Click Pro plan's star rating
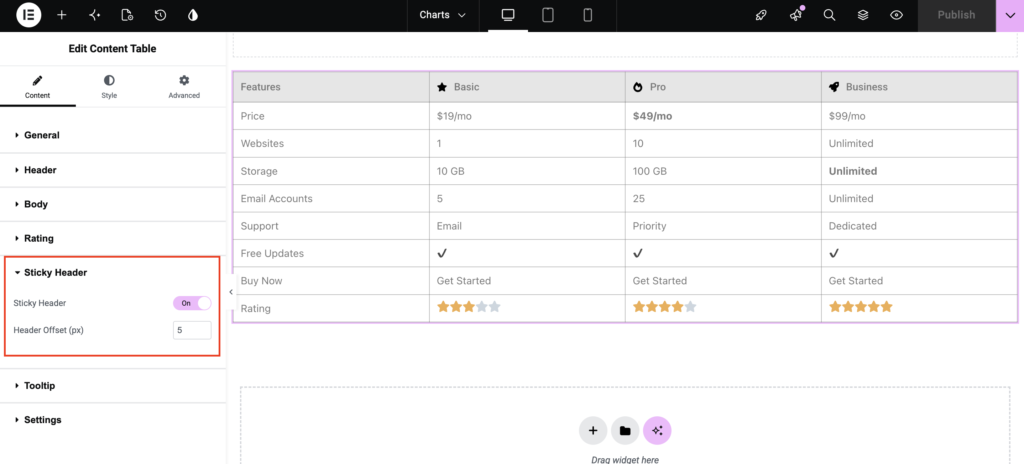1024x464 pixels. (x=665, y=307)
